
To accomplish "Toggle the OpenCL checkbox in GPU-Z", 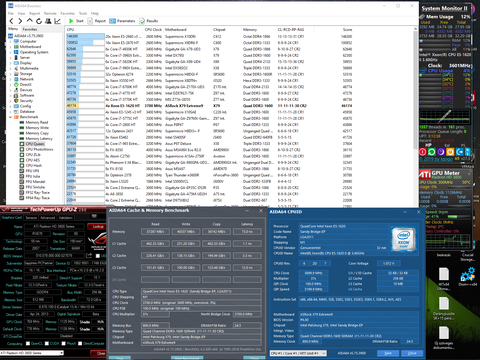I will 28,343.
